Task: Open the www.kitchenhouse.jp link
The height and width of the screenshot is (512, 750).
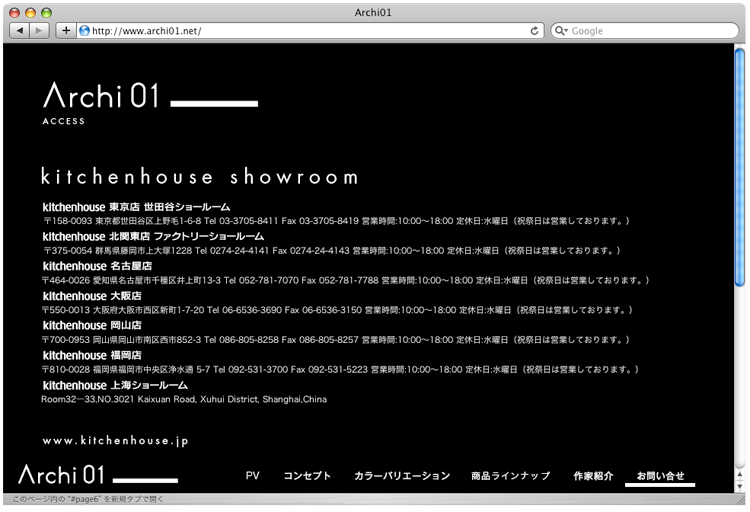Action: point(115,441)
